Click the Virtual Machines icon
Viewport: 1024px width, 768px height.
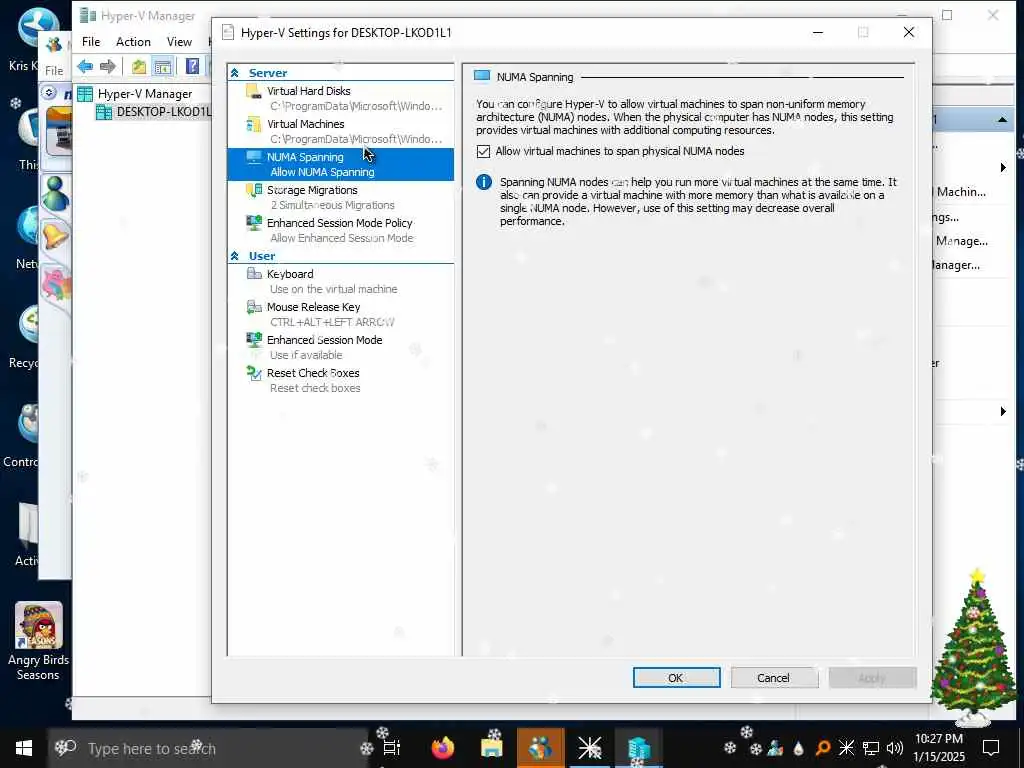point(253,124)
